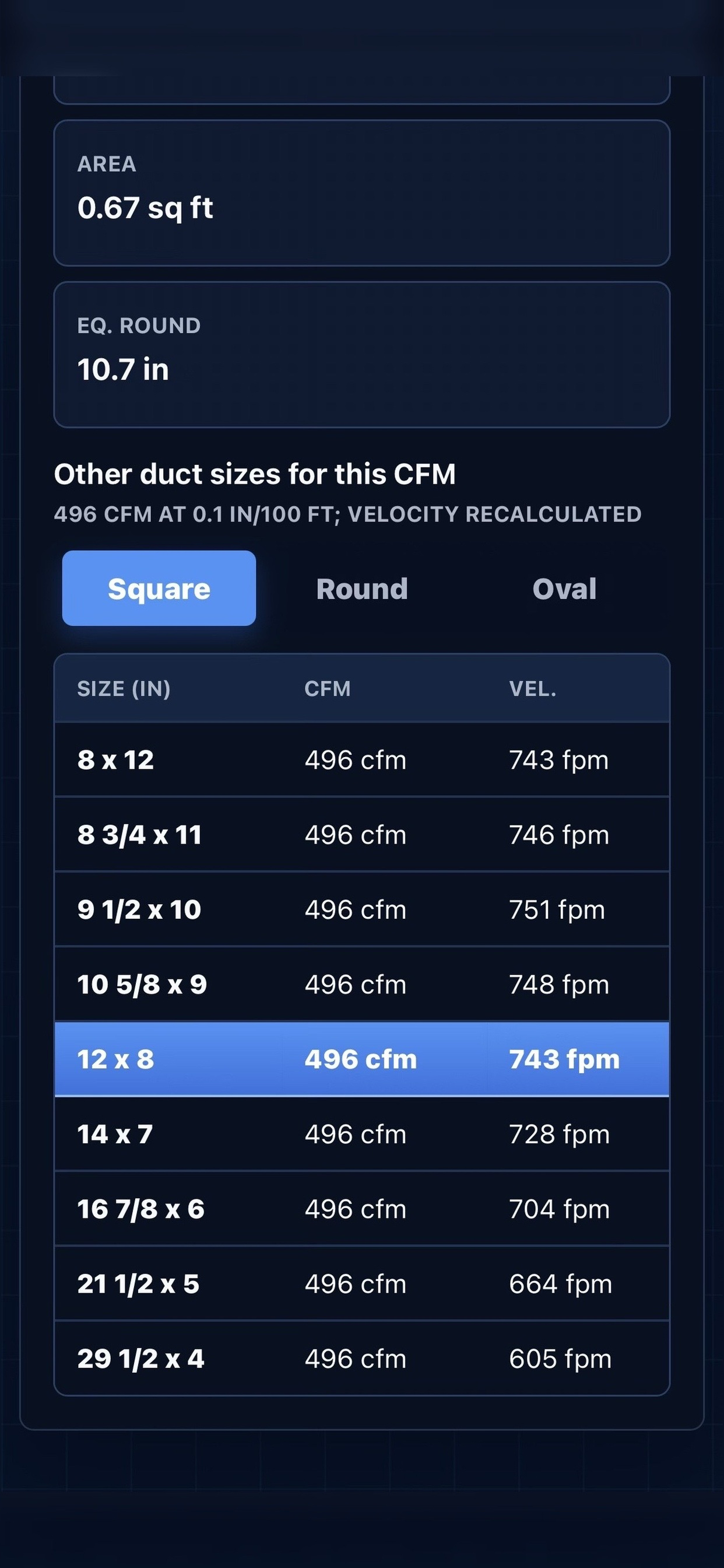Click the Other duct sizes heading
The height and width of the screenshot is (1568, 724).
255,474
